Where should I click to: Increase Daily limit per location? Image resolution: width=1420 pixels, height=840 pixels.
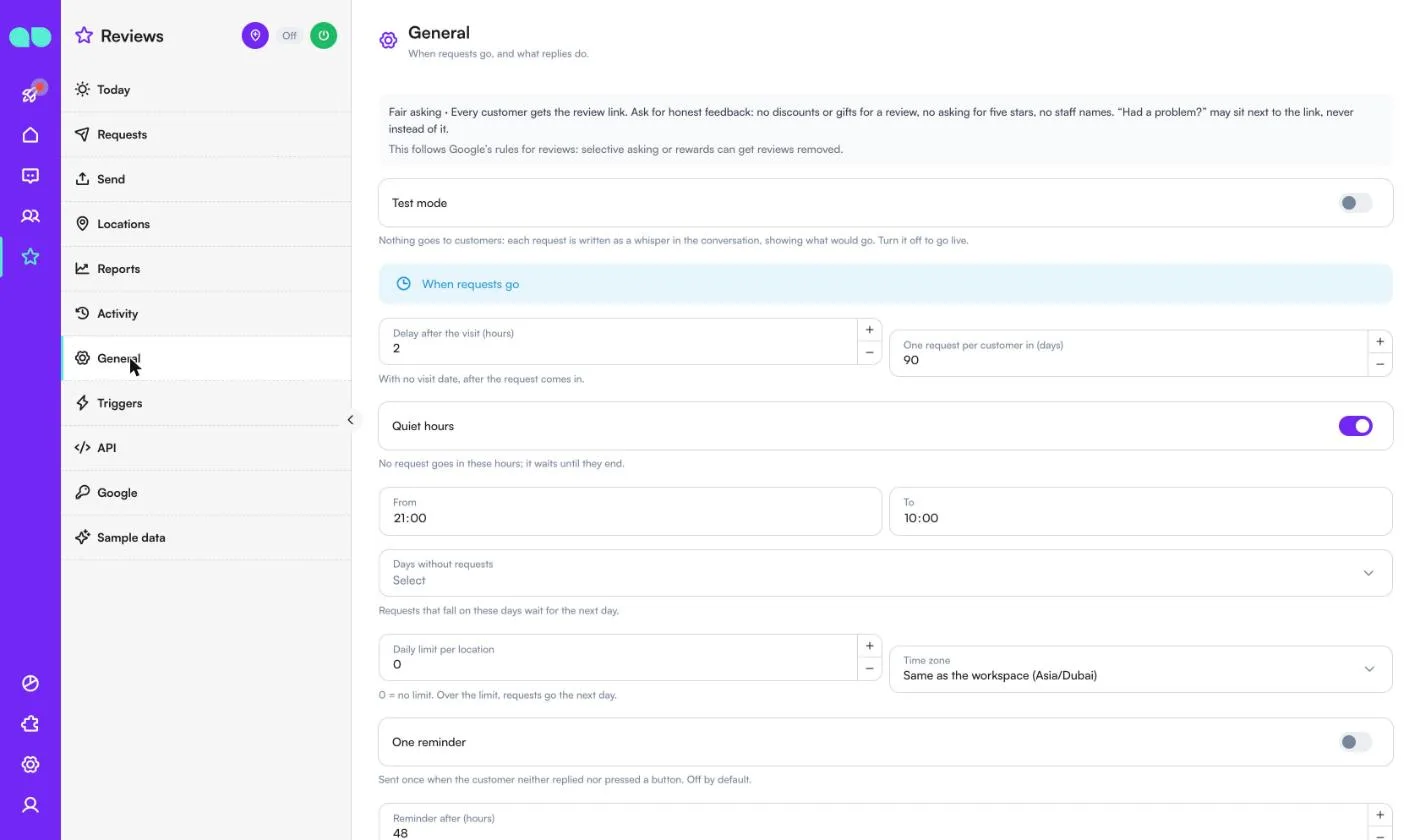[x=869, y=646]
